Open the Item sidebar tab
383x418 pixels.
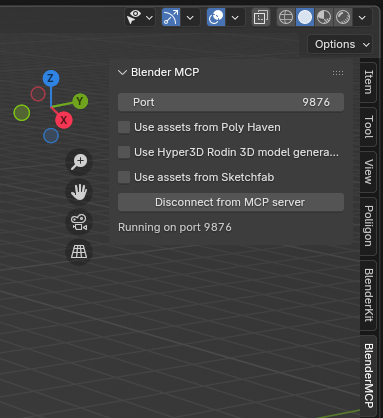(368, 82)
